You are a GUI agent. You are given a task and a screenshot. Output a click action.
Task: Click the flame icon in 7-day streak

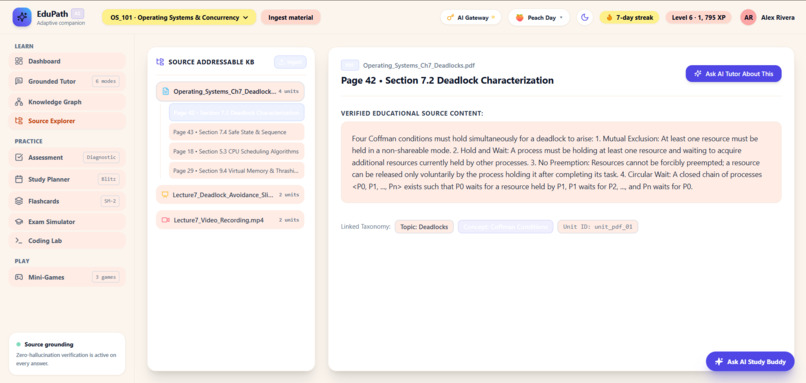(x=610, y=17)
